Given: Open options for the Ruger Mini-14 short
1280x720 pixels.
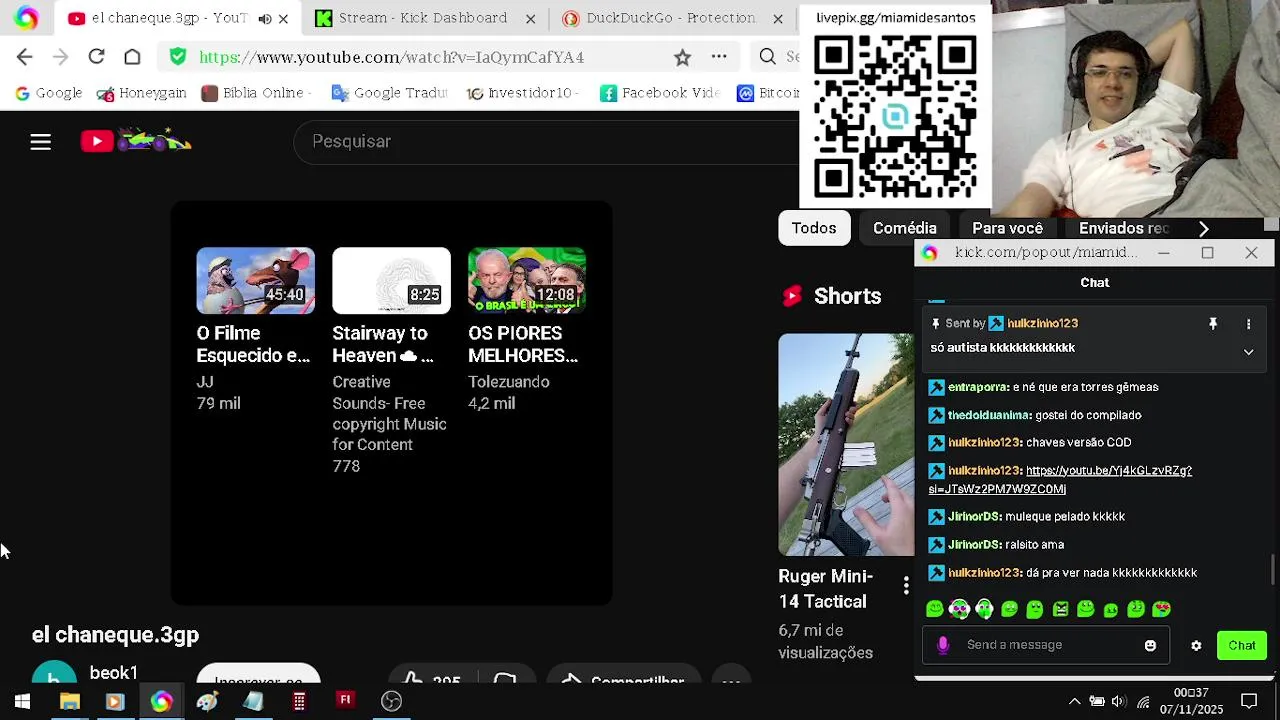Looking at the screenshot, I should pyautogui.click(x=906, y=585).
